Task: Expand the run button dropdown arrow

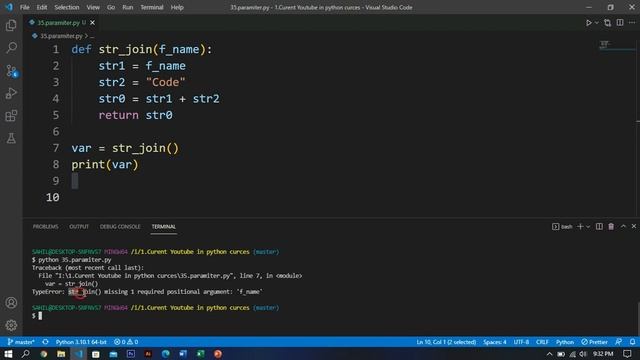Action: pos(596,23)
